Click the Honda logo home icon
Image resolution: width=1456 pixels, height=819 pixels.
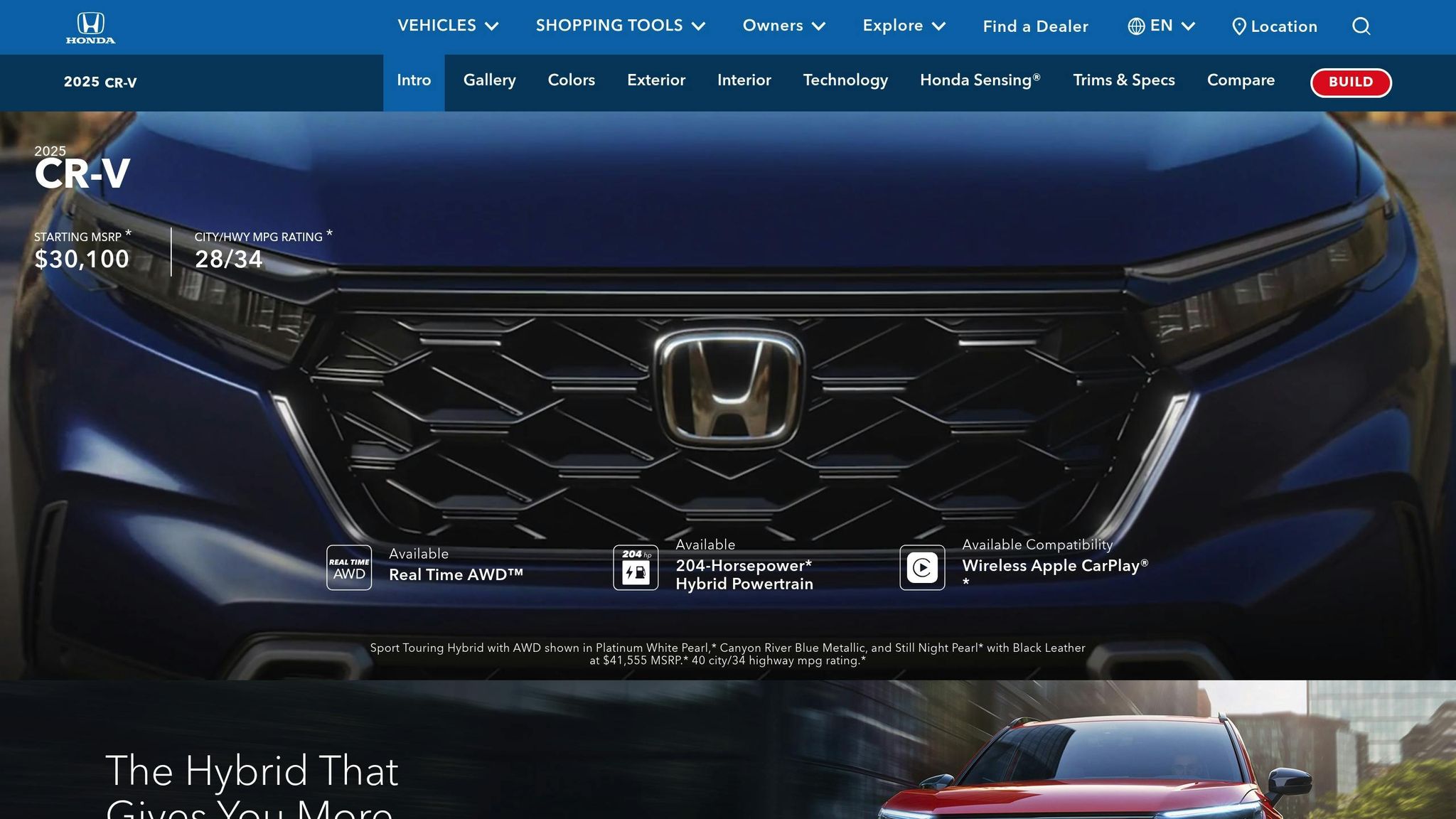tap(90, 28)
